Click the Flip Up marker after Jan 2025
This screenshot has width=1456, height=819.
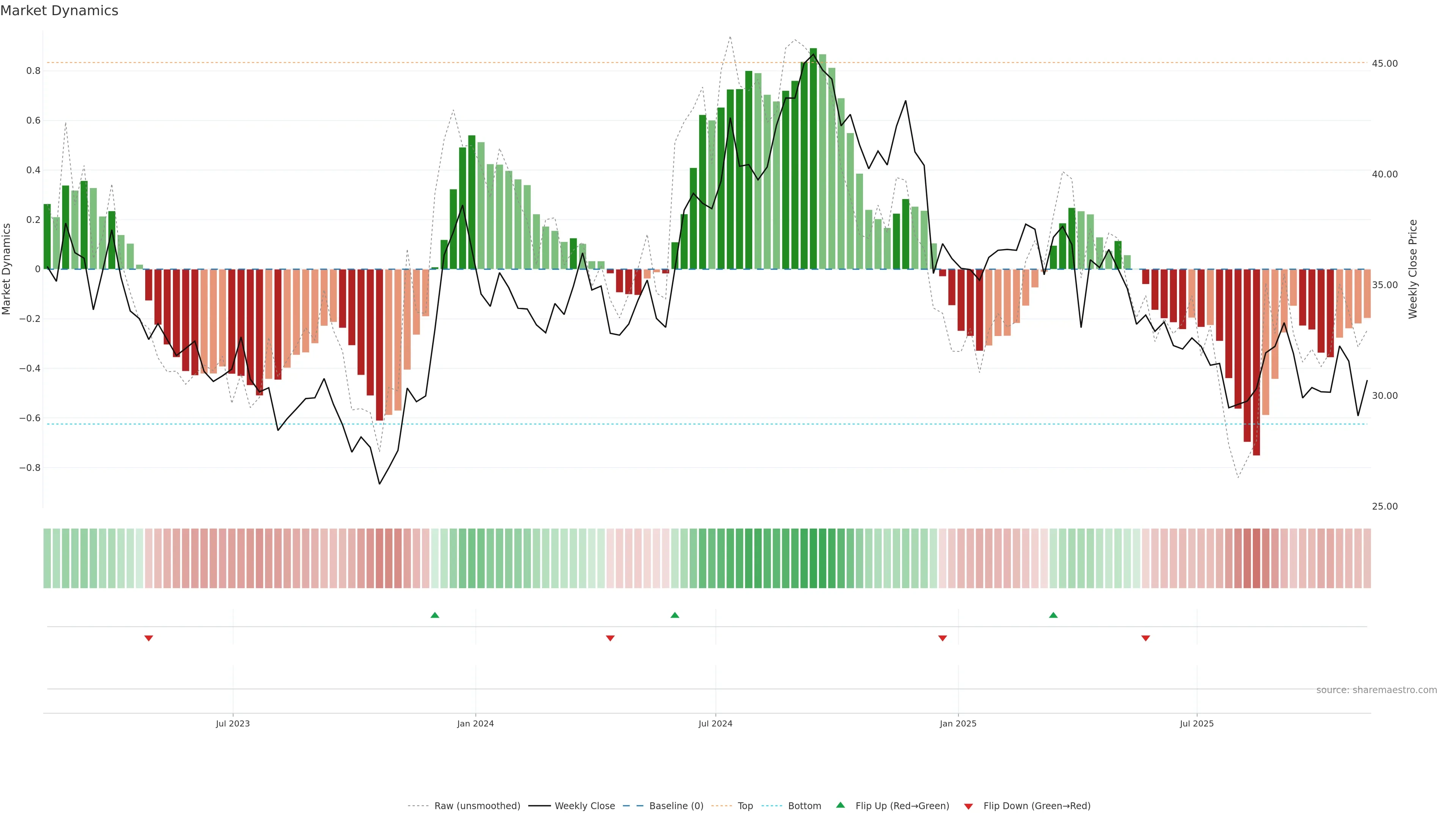[1053, 615]
